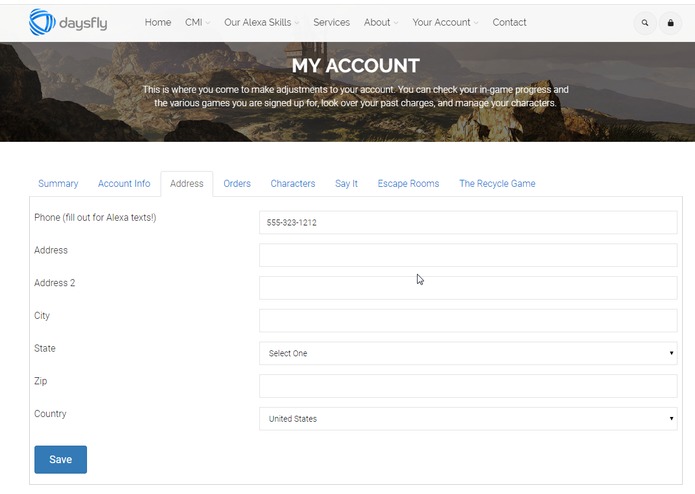Focus the Address 2 input field

tap(468, 288)
